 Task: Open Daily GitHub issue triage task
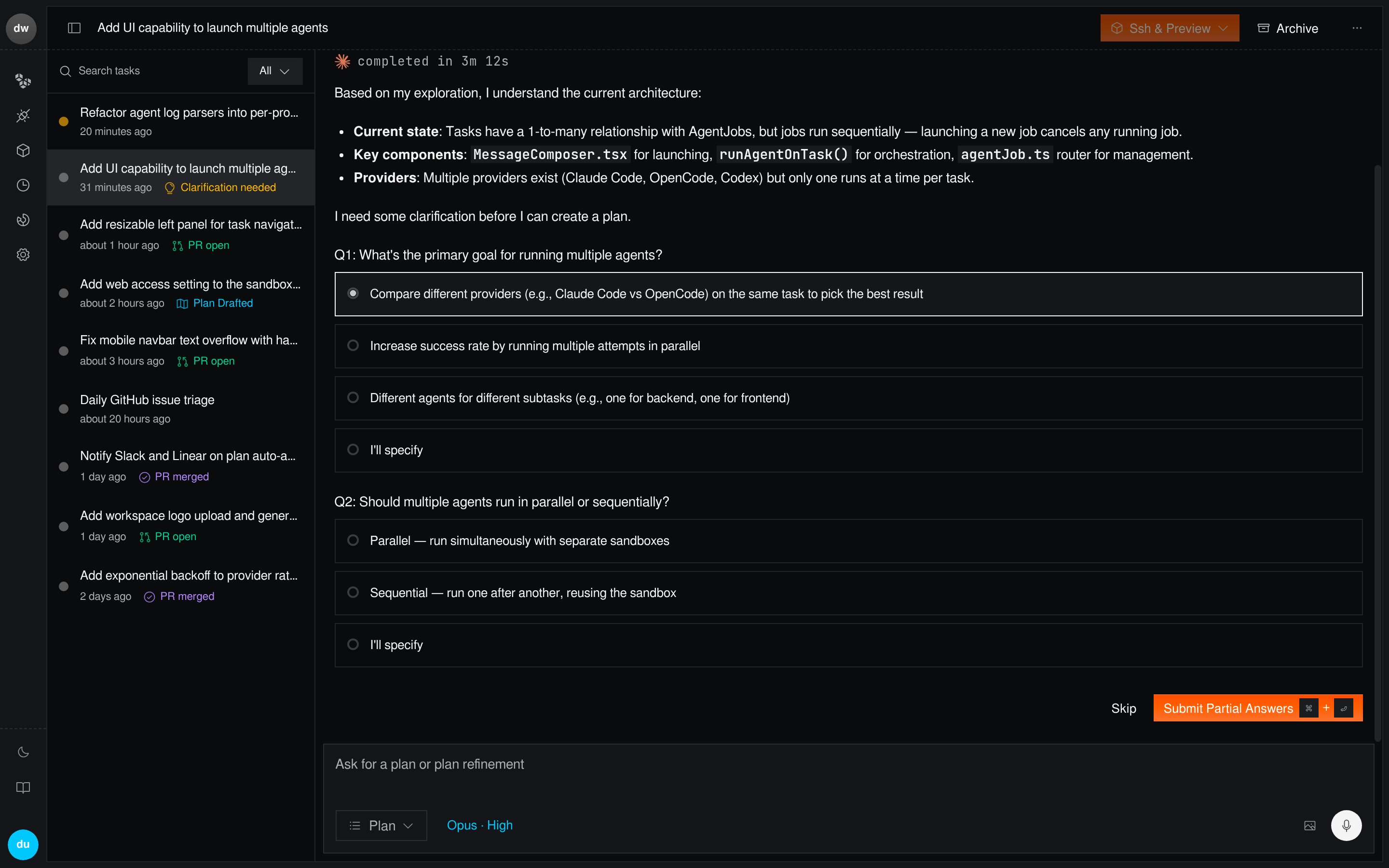[181, 409]
